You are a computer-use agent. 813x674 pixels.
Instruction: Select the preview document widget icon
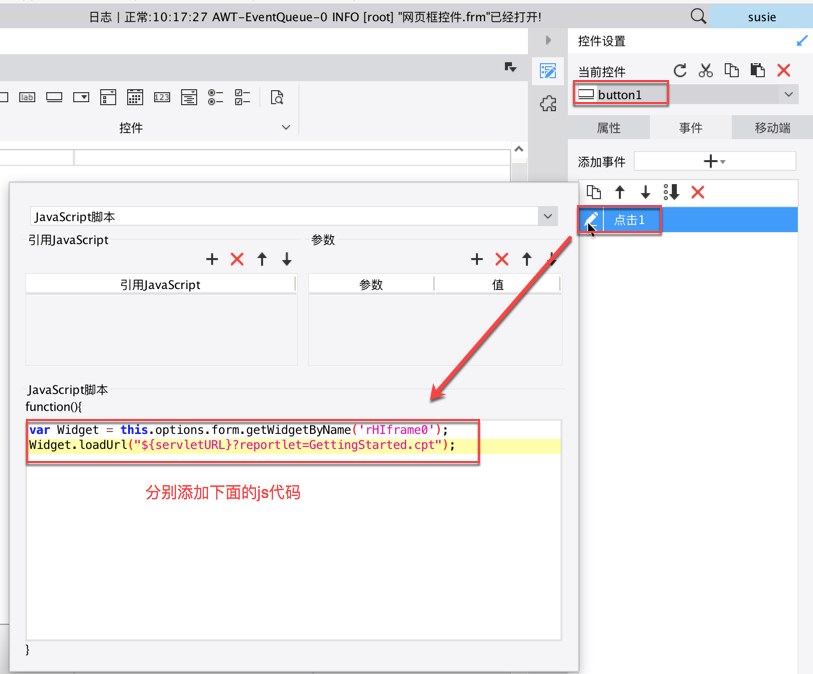[x=277, y=97]
